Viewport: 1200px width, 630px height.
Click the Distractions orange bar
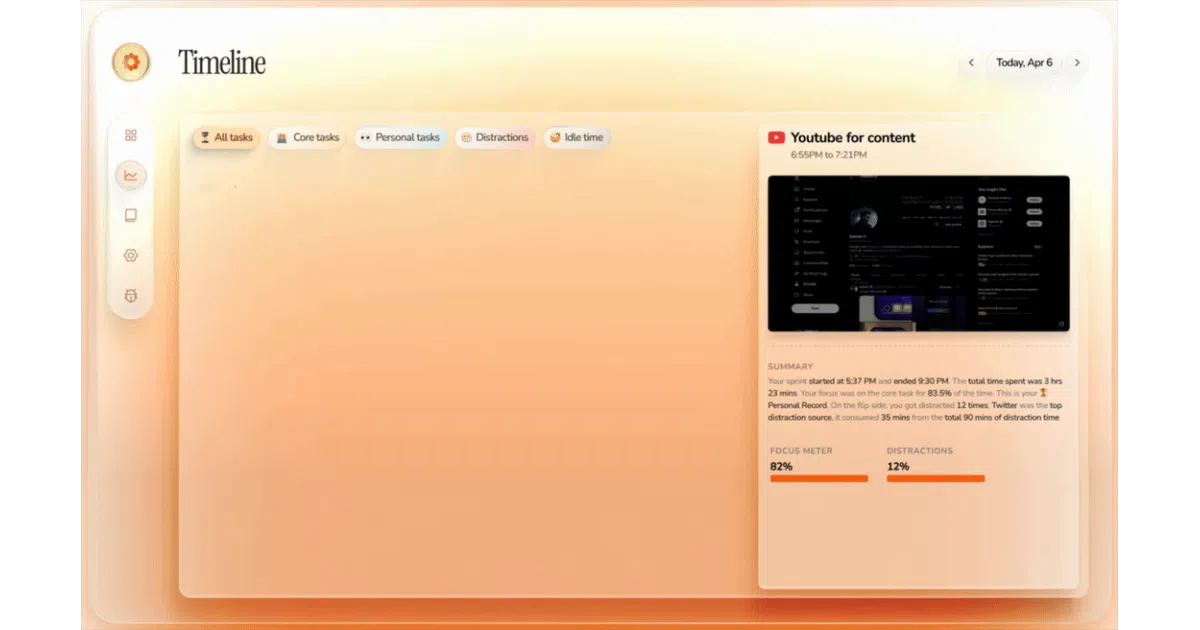(935, 479)
